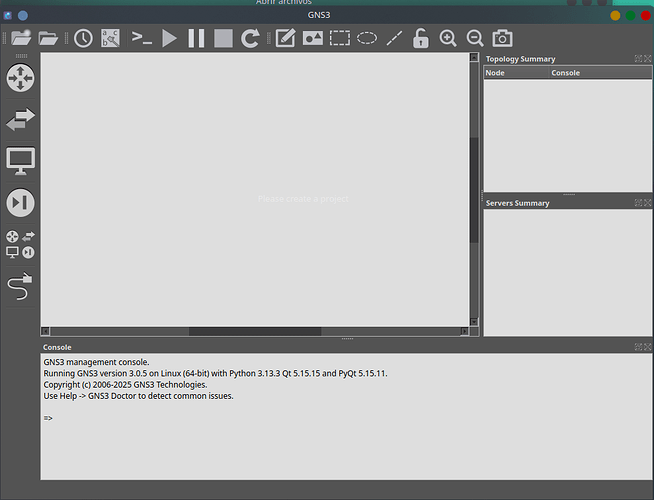
Task: Click the Console column header
Action: pos(601,73)
